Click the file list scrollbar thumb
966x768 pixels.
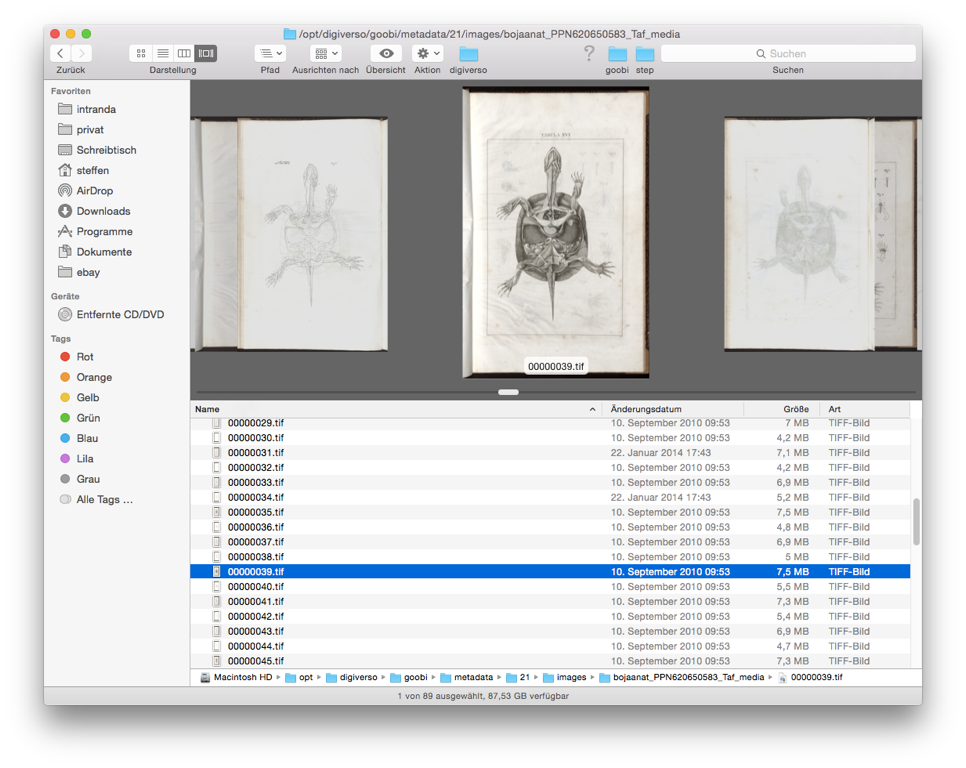tap(916, 522)
